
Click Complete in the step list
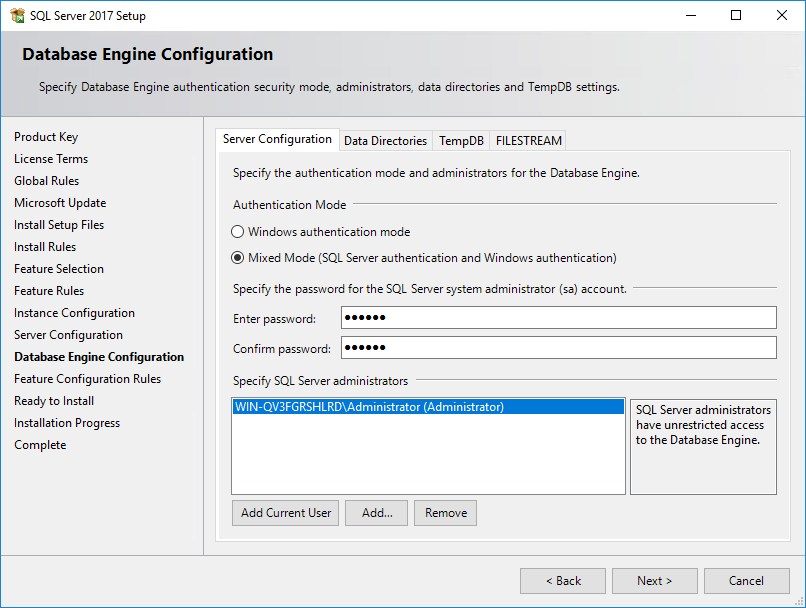(x=40, y=445)
